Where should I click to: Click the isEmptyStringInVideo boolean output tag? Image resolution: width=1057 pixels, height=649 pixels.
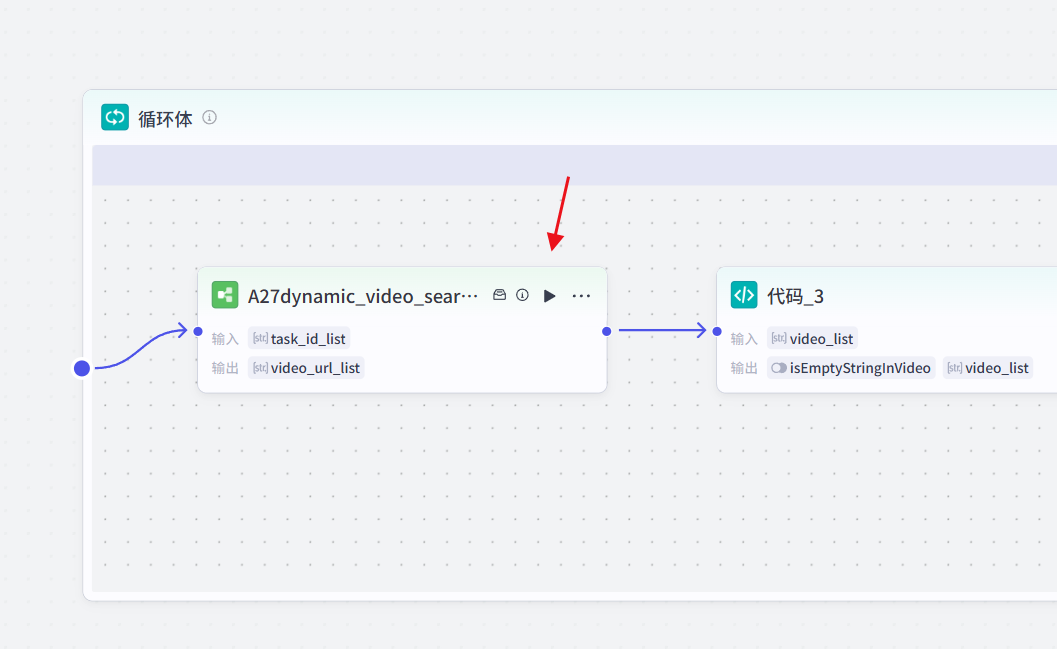(x=851, y=368)
